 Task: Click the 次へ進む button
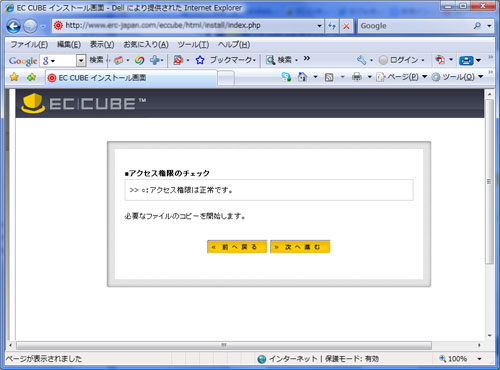pyautogui.click(x=300, y=247)
